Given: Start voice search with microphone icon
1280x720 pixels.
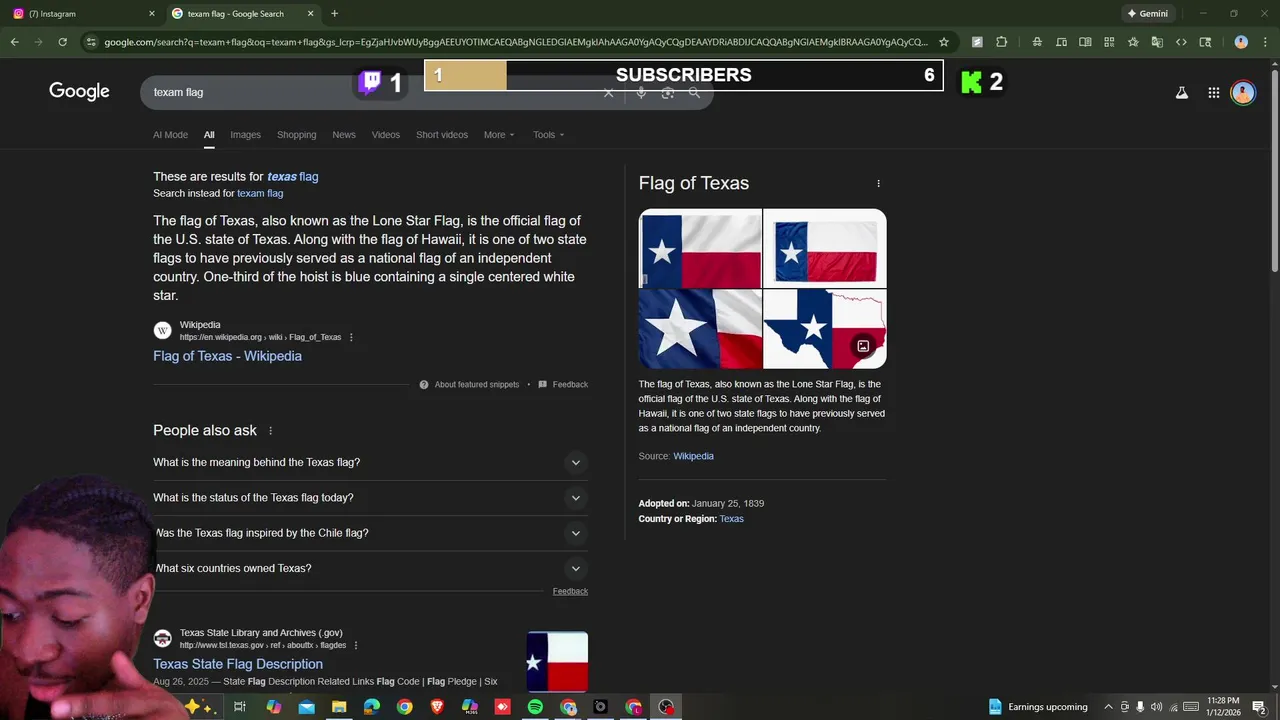Looking at the screenshot, I should coord(641,92).
